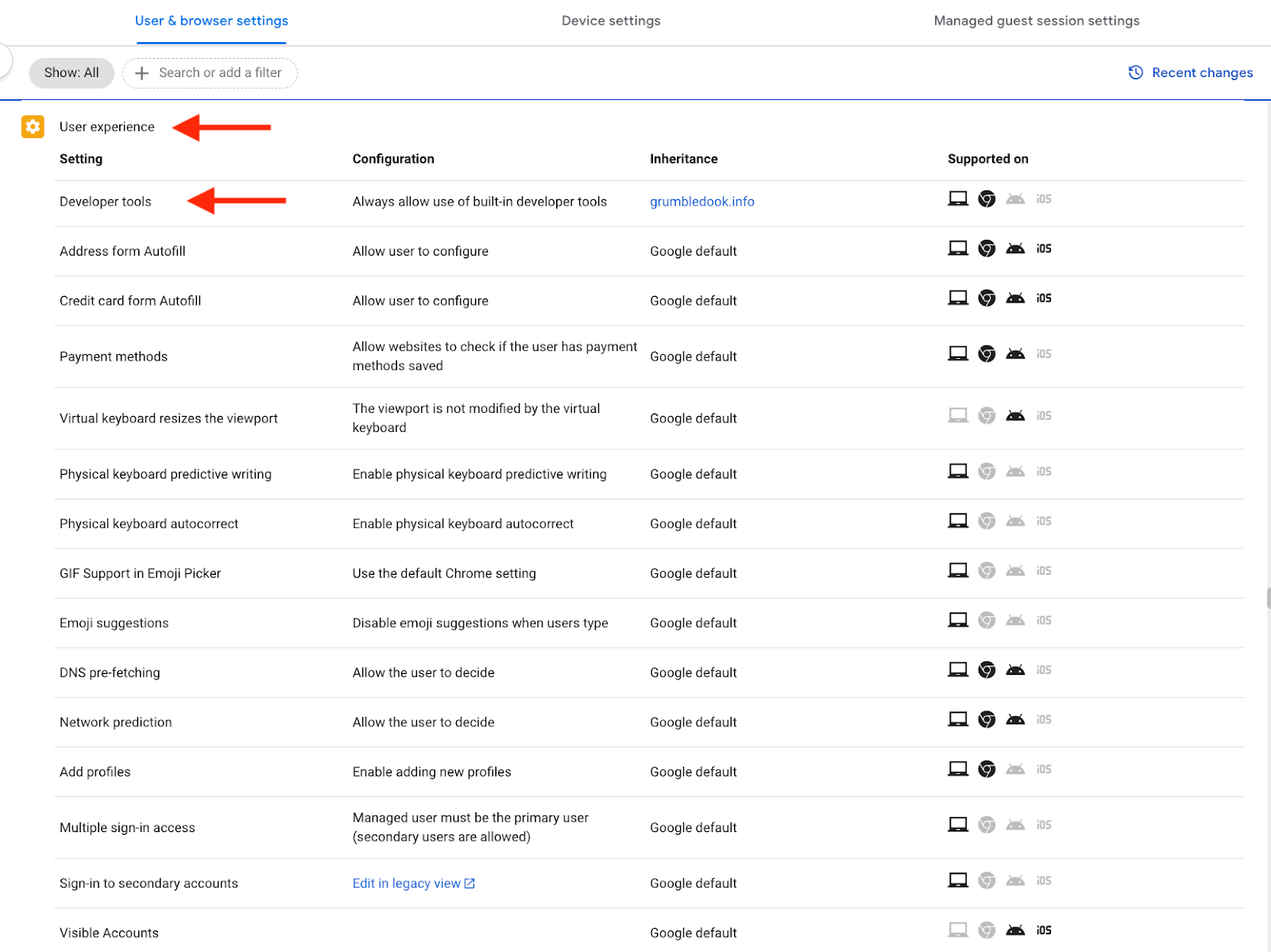Viewport: 1271px width, 952px height.
Task: Click the grumbledook.info inheritance link
Action: 702,202
